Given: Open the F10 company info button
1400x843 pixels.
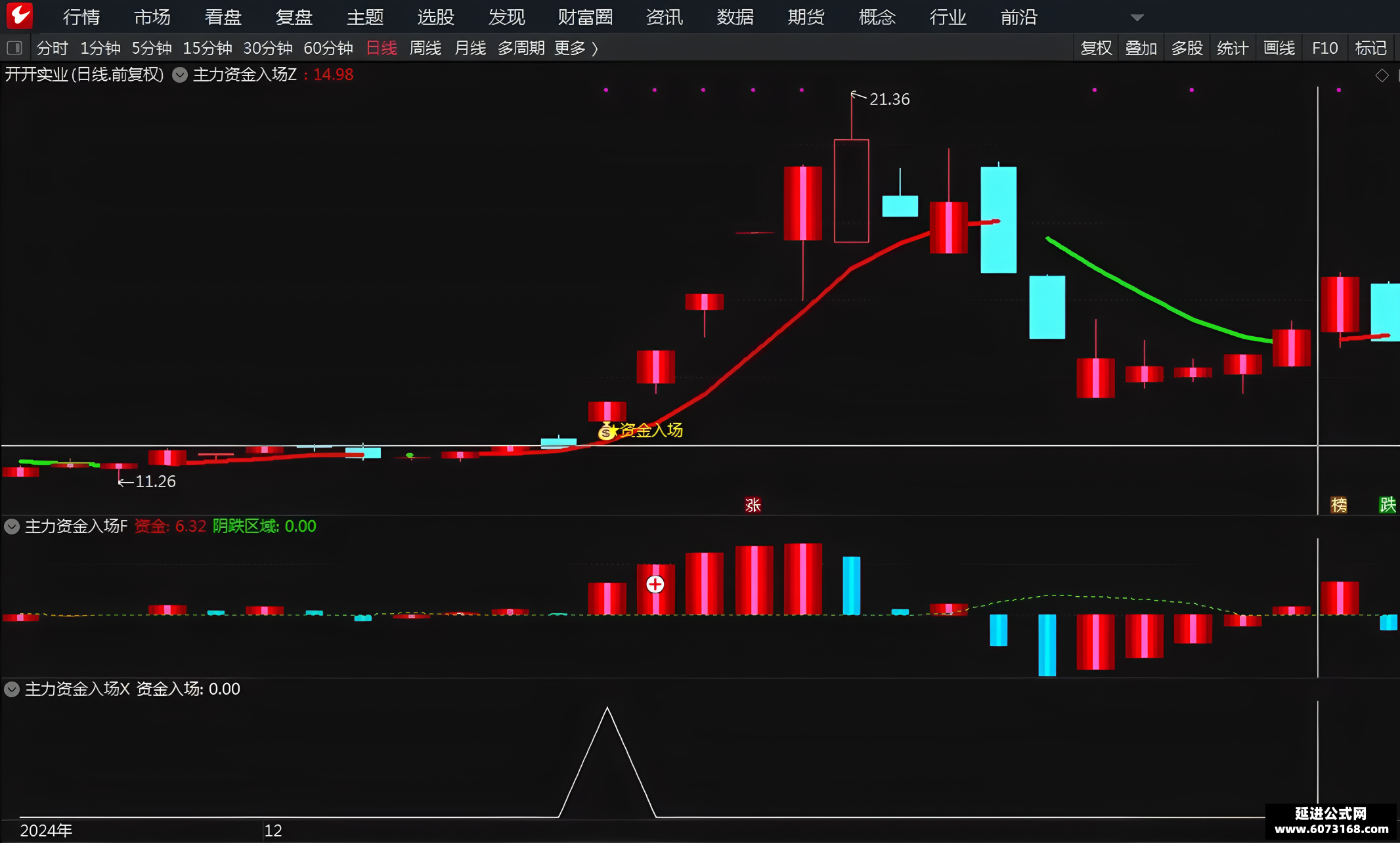Looking at the screenshot, I should click(x=1324, y=48).
